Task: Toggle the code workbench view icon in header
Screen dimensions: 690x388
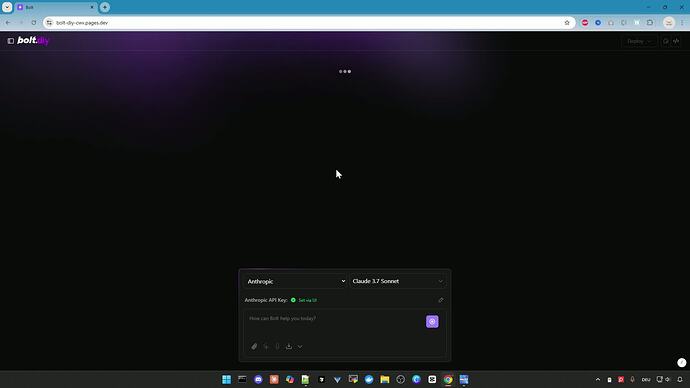Action: point(676,41)
